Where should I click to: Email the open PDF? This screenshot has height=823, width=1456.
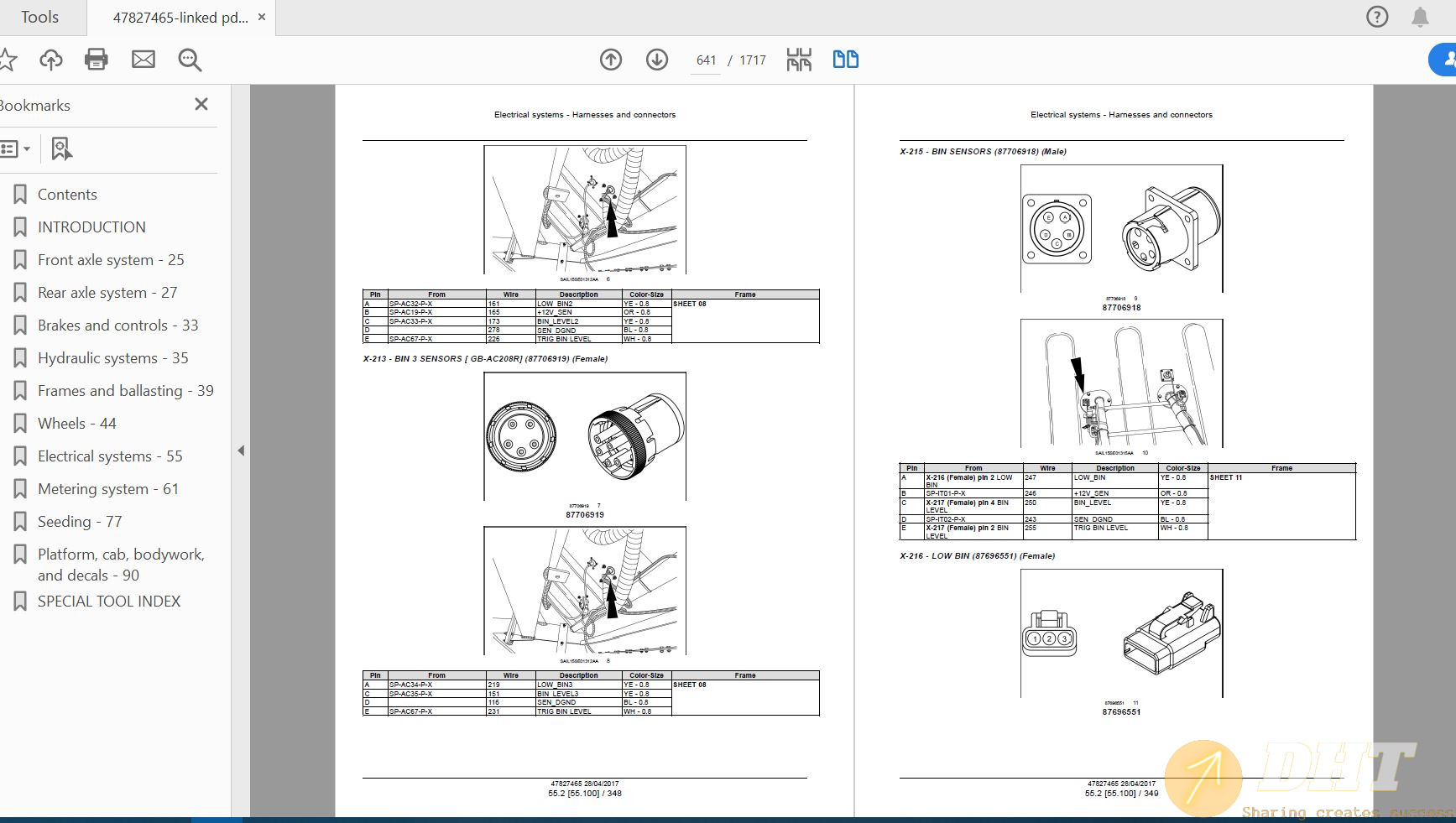click(x=143, y=60)
